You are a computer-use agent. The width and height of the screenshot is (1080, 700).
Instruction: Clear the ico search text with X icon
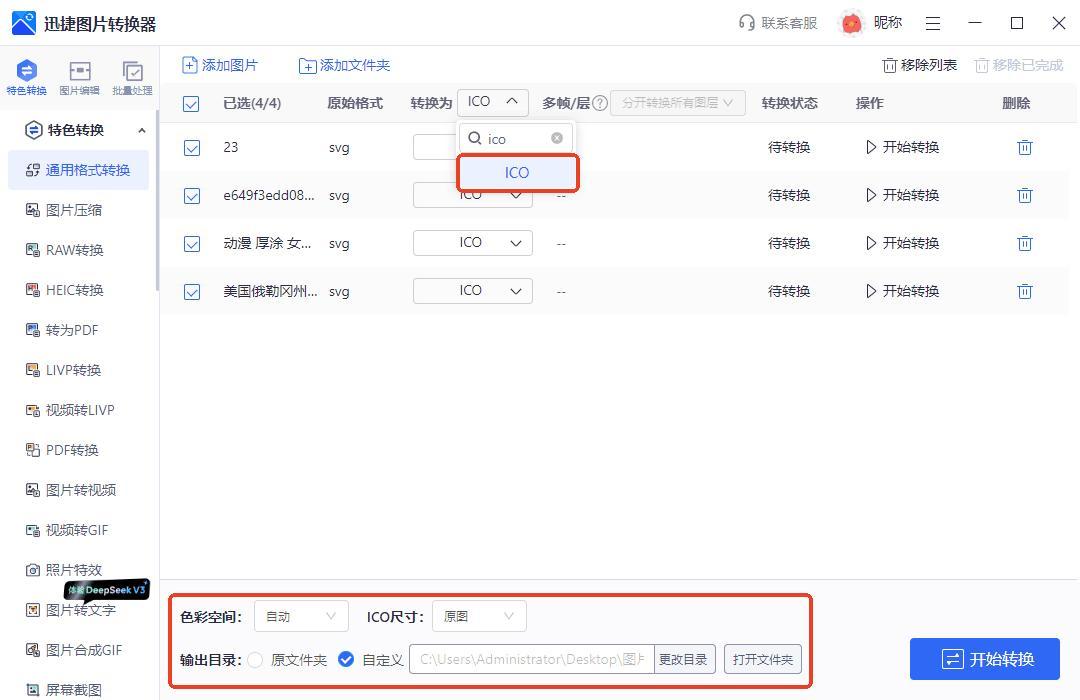point(557,138)
